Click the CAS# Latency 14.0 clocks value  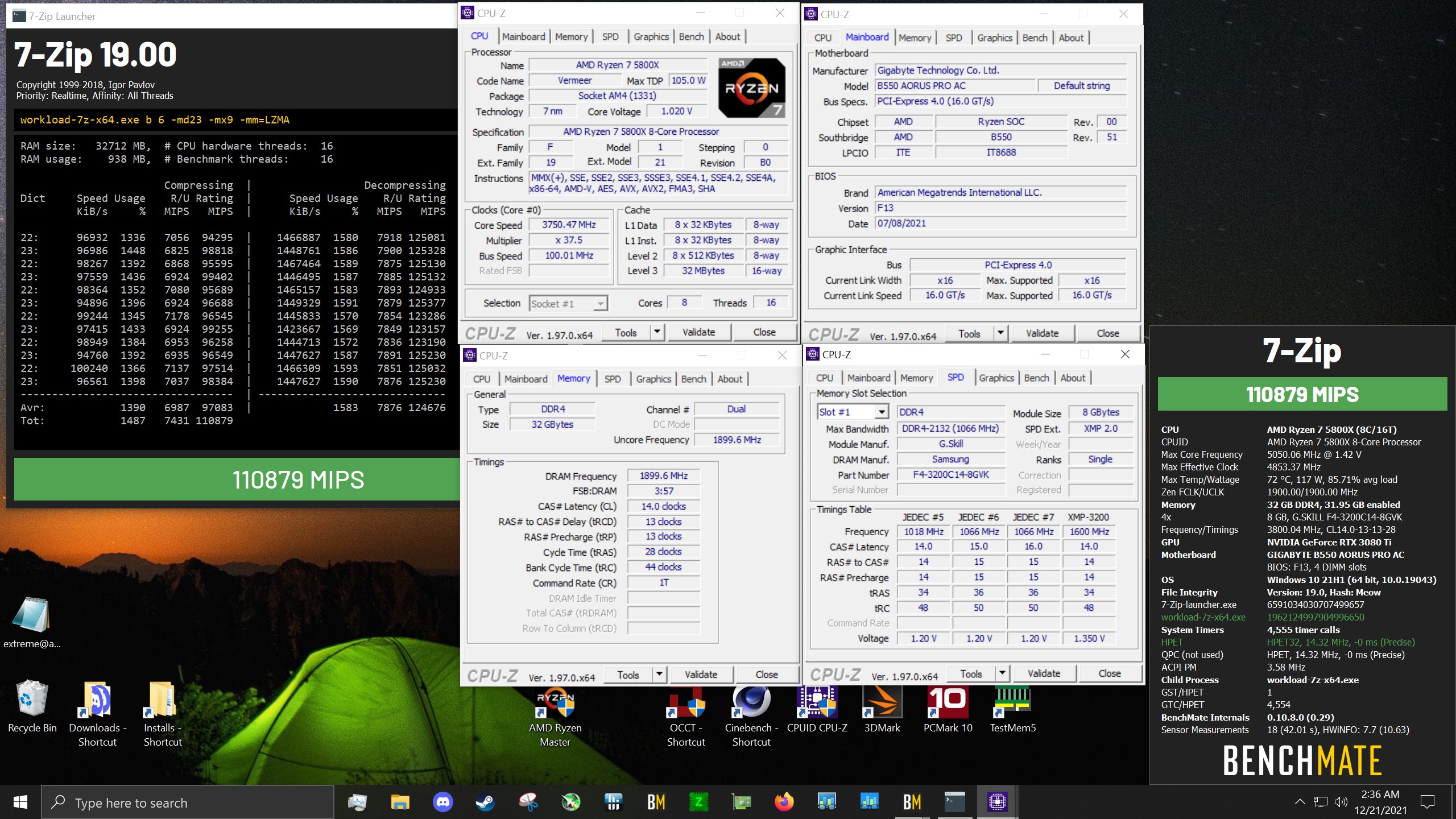663,507
